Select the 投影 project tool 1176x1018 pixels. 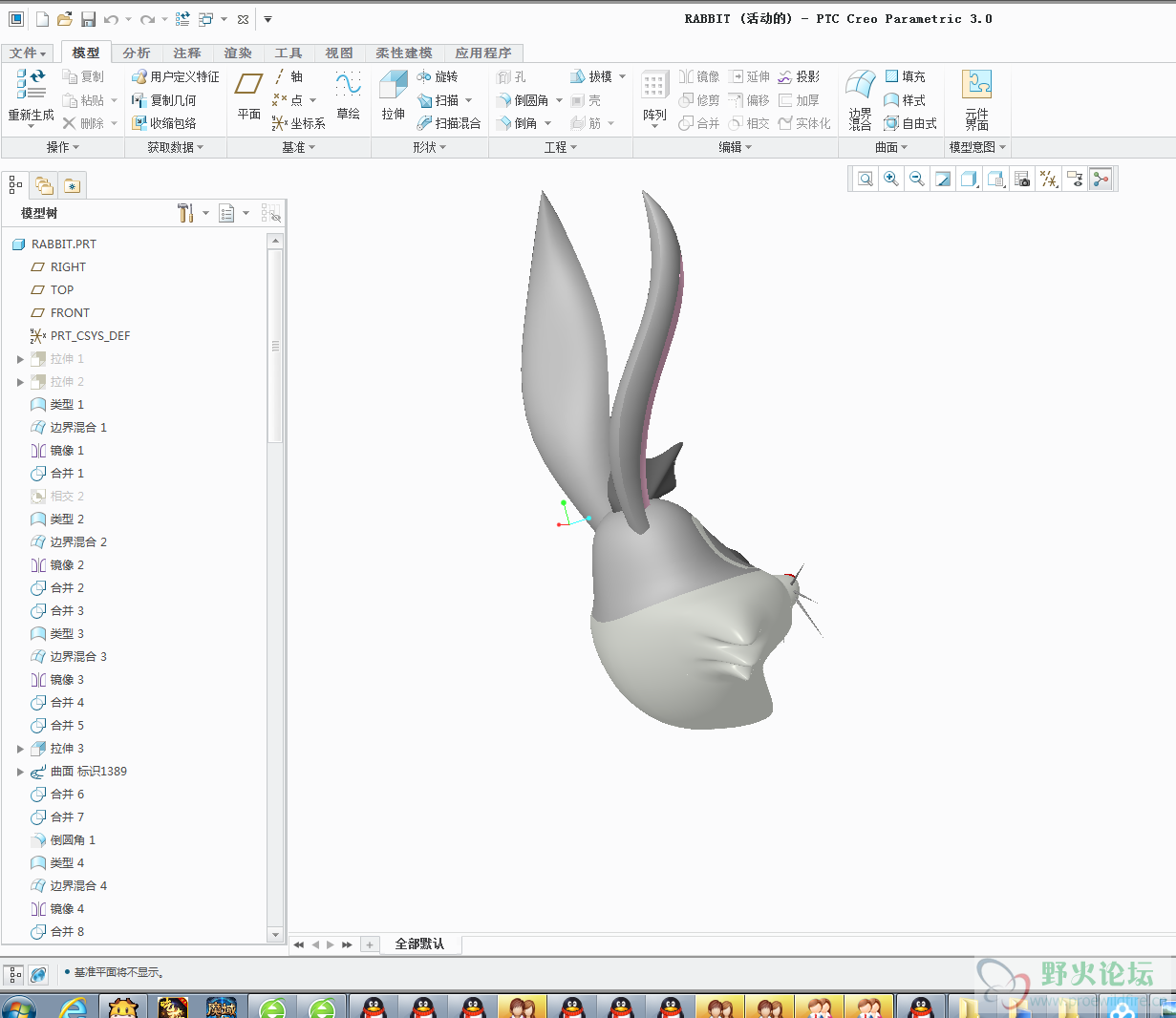(799, 76)
